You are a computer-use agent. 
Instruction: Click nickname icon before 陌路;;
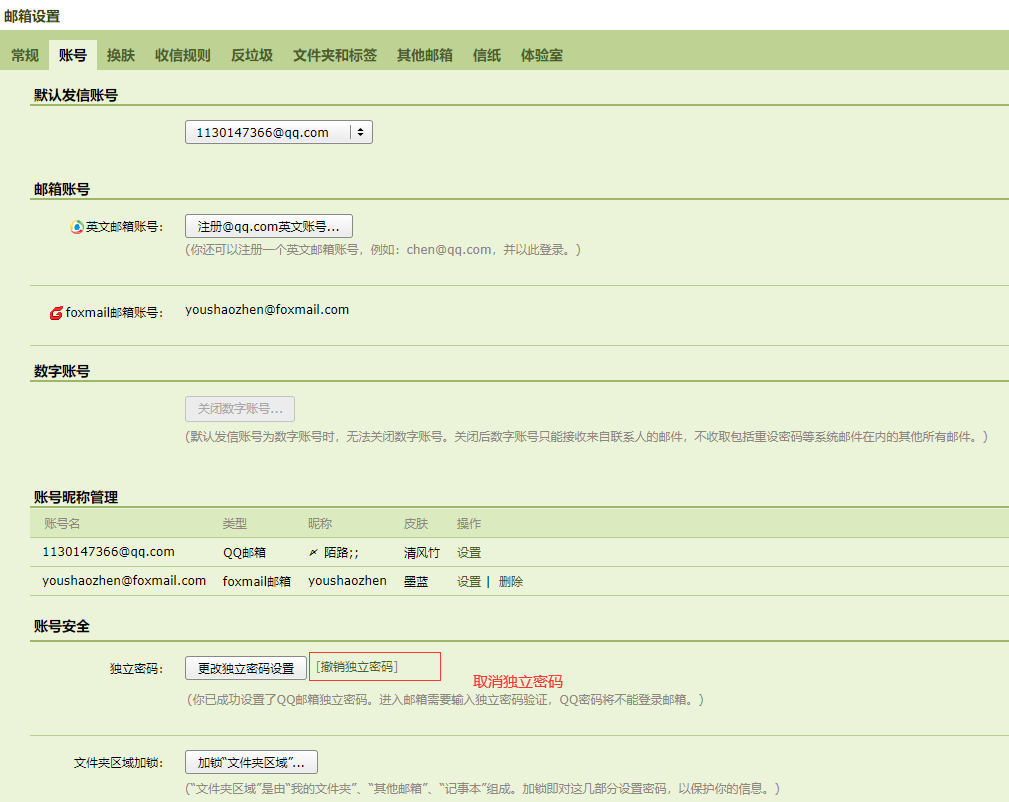click(313, 552)
